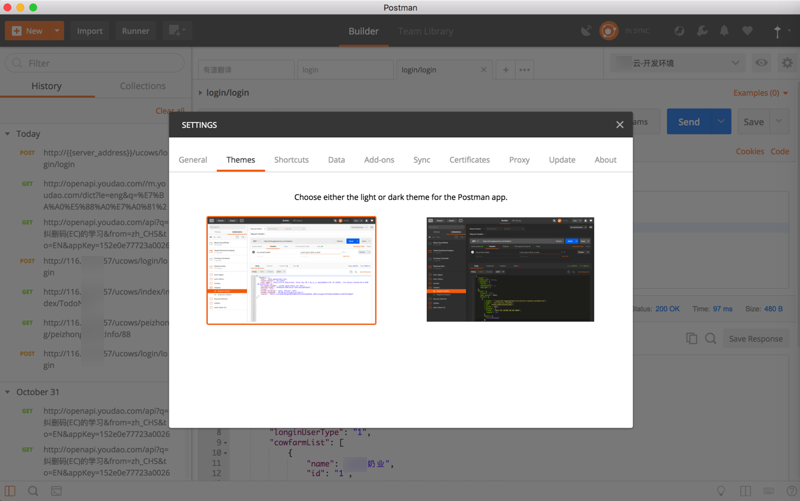
Task: Open the Save button dropdown arrow
Action: coord(779,121)
